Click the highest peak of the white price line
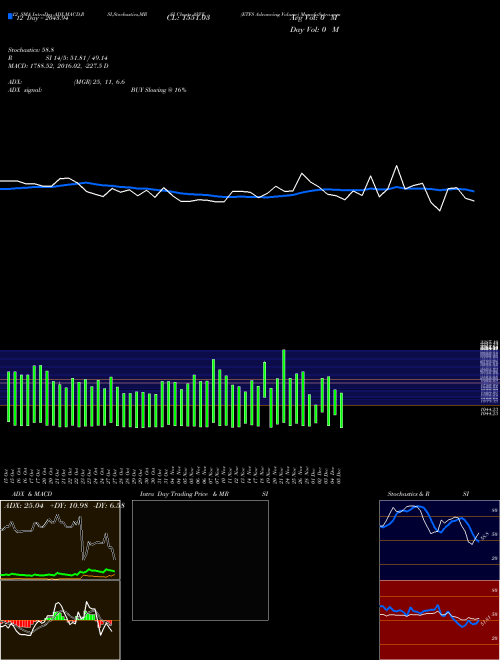The width and height of the screenshot is (500, 660). pyautogui.click(x=396, y=166)
